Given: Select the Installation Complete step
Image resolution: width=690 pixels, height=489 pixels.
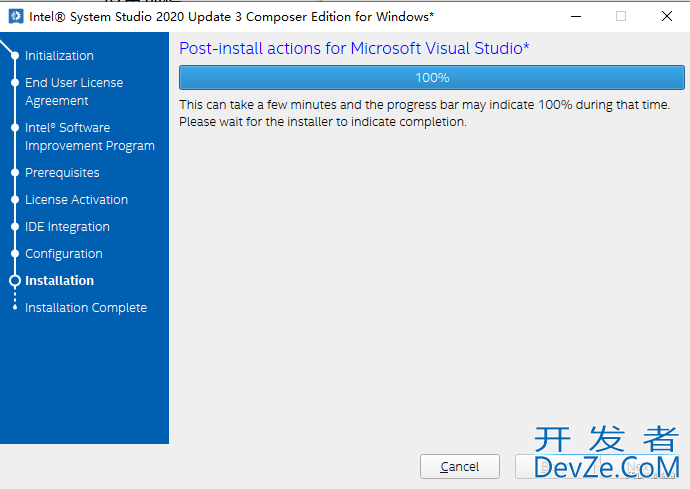Looking at the screenshot, I should point(86,308).
